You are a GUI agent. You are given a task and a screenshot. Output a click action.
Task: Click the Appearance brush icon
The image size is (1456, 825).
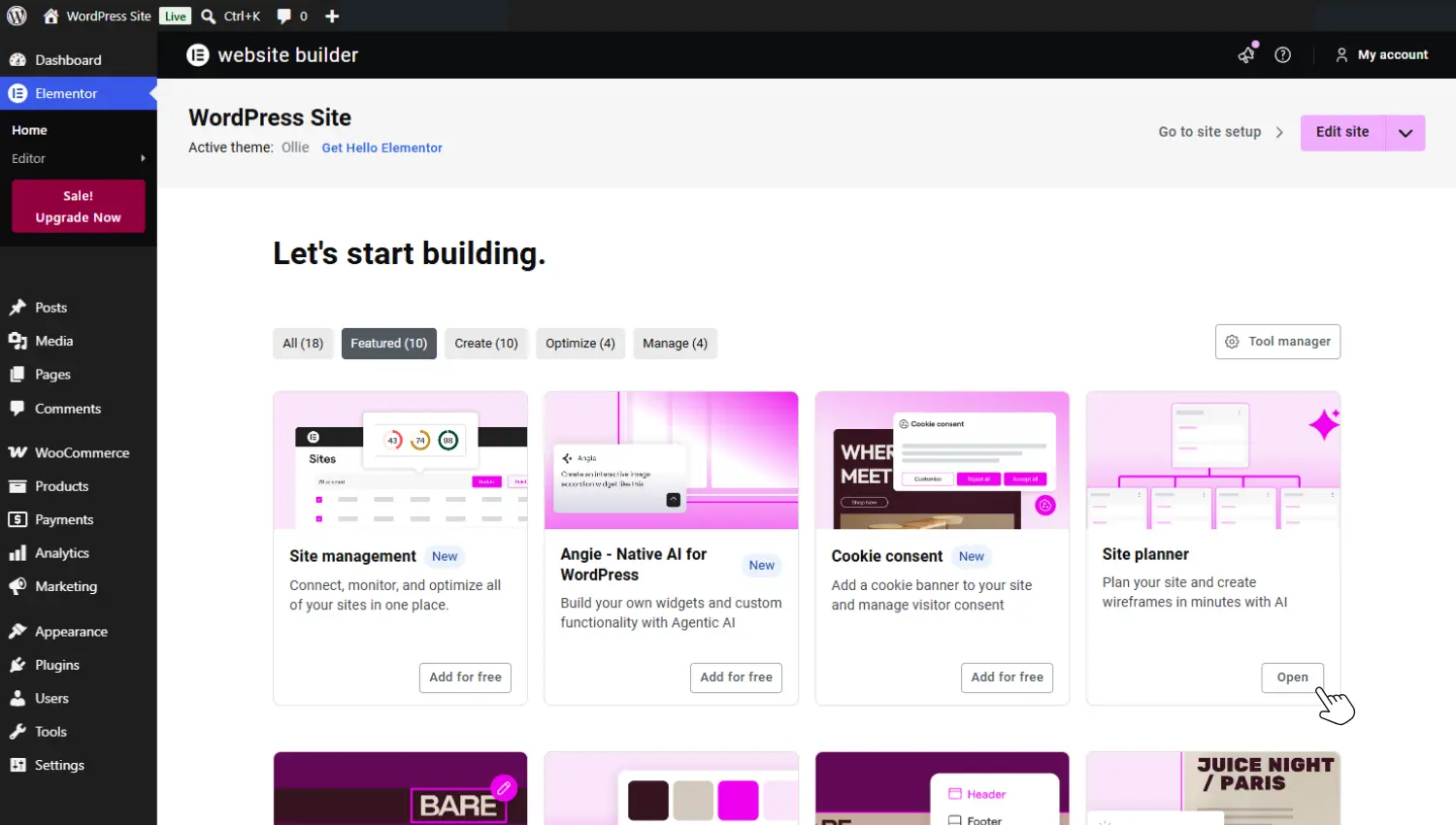(17, 631)
